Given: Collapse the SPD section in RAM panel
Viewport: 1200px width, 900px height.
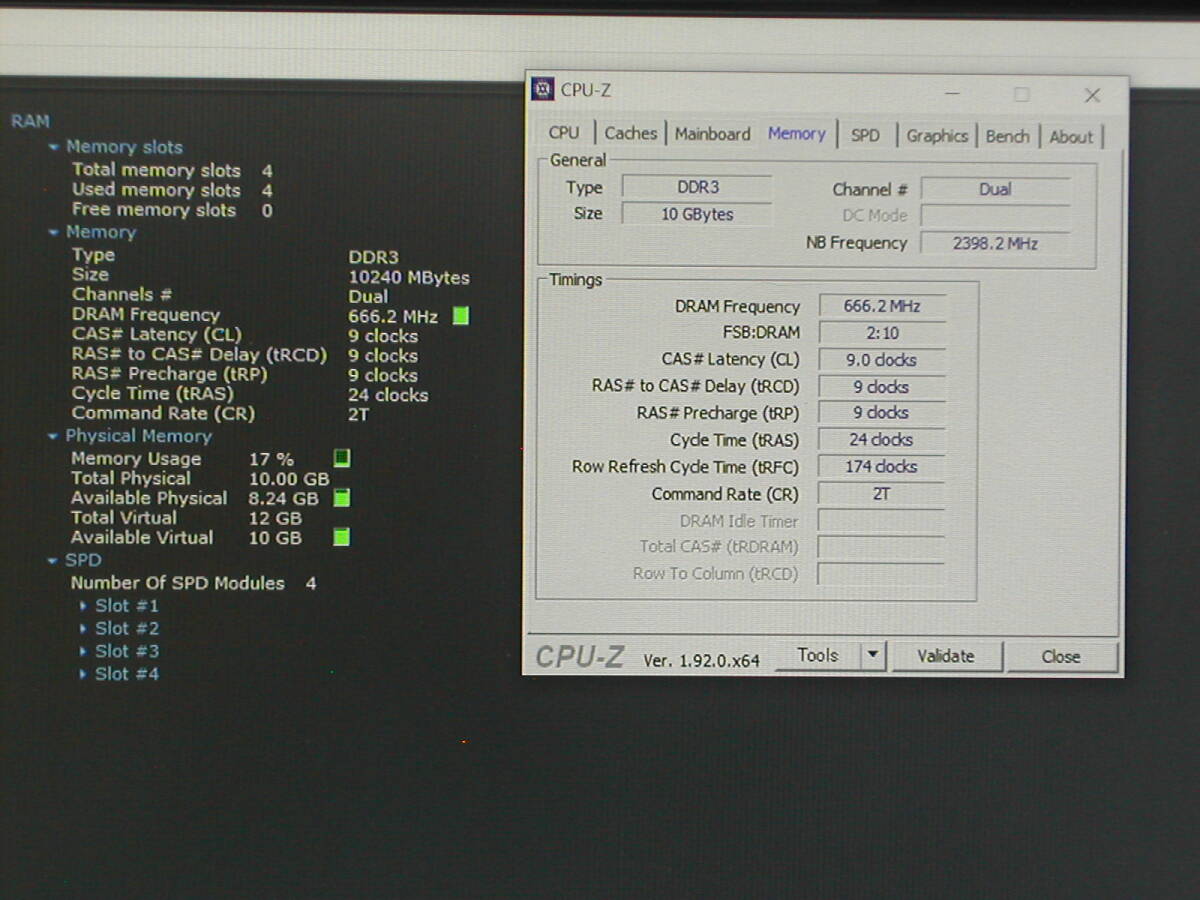Looking at the screenshot, I should pos(54,561).
